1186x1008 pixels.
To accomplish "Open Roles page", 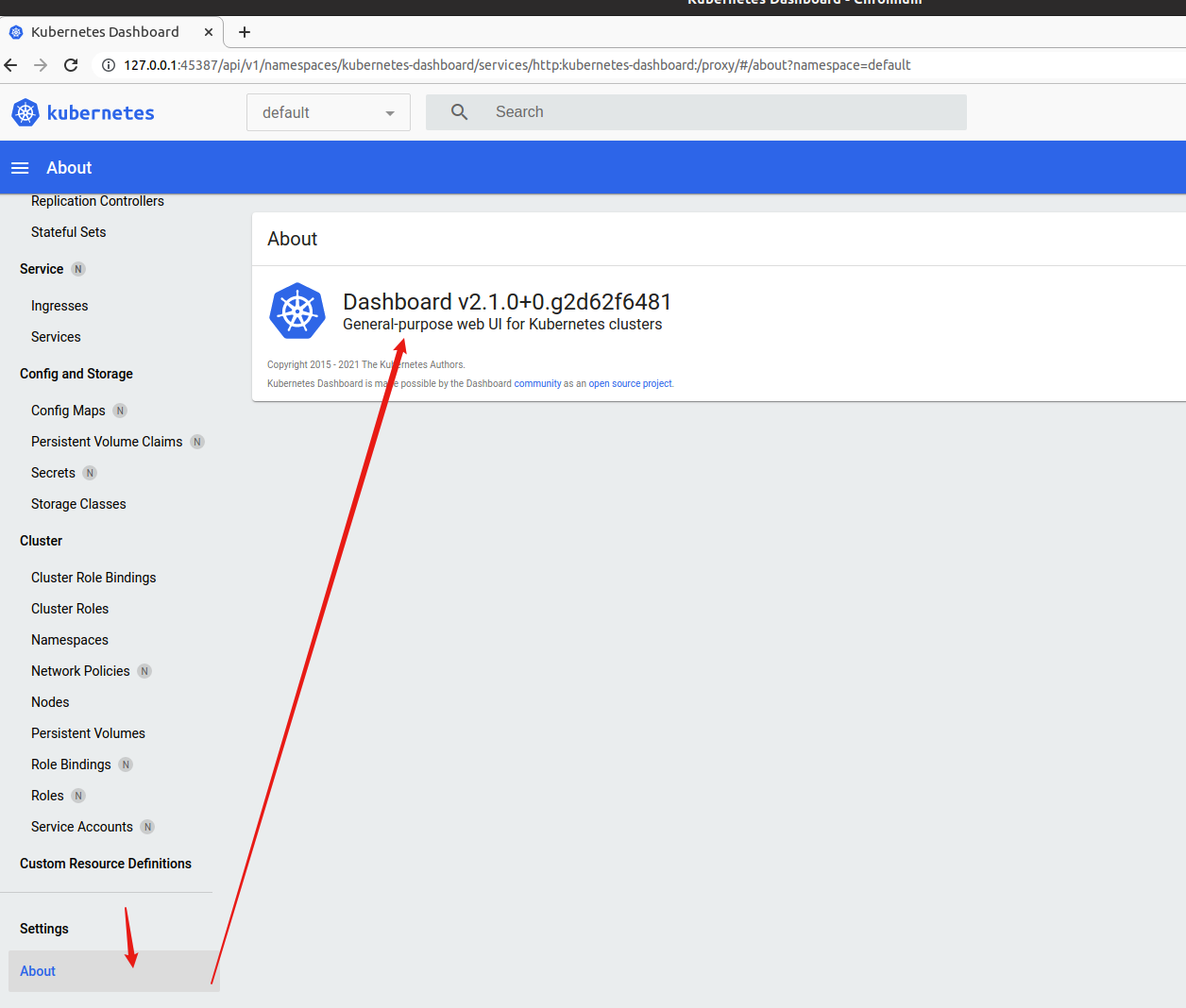I will tap(47, 796).
